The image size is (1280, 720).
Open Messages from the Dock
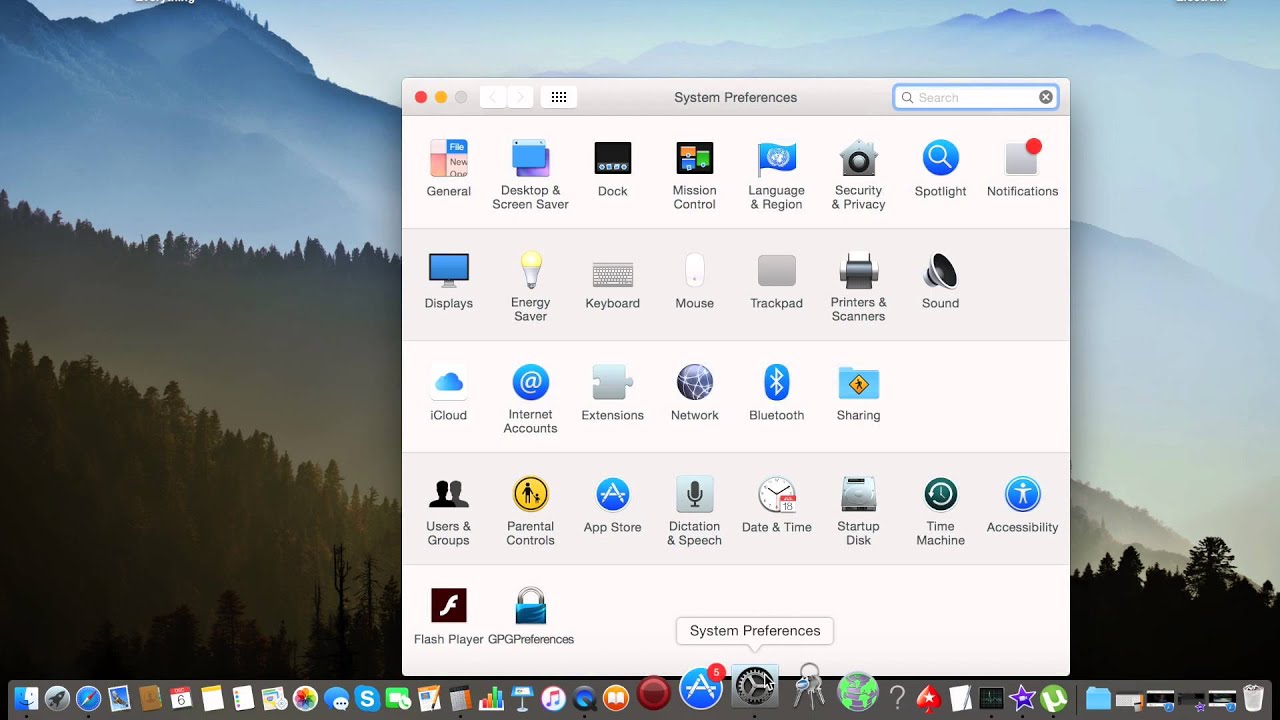pyautogui.click(x=336, y=699)
